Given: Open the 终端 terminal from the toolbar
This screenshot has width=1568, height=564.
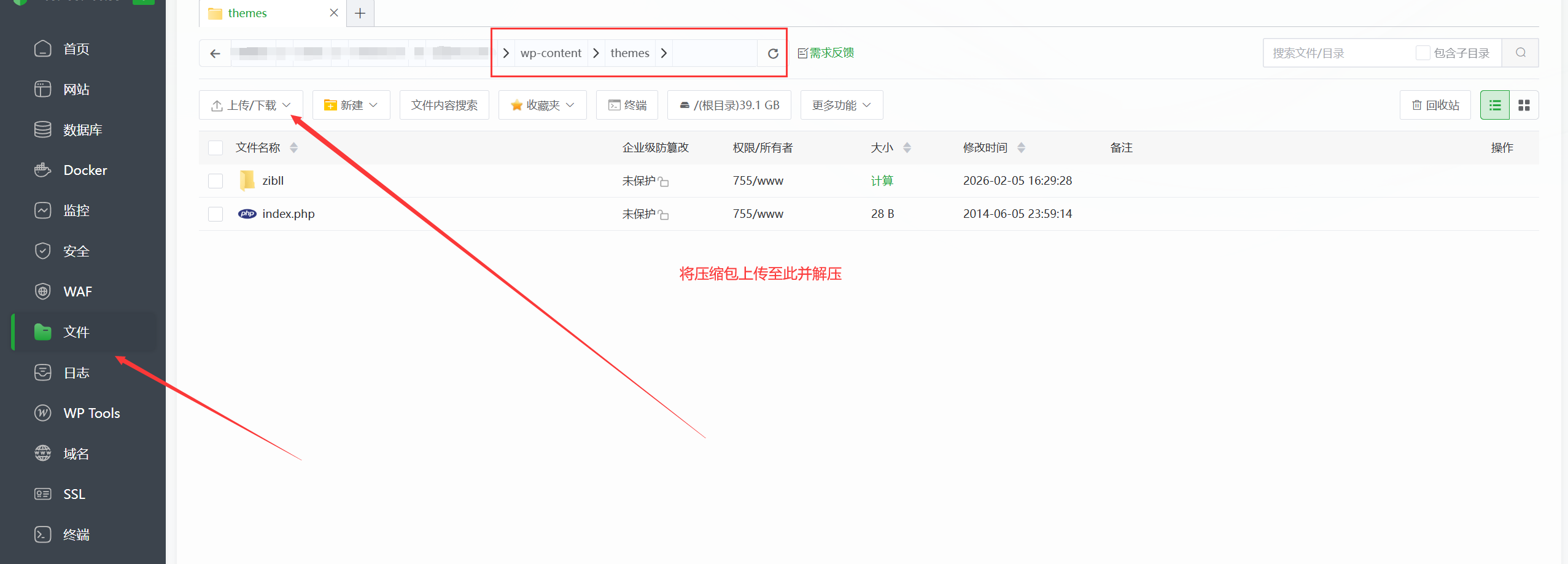Looking at the screenshot, I should click(626, 104).
